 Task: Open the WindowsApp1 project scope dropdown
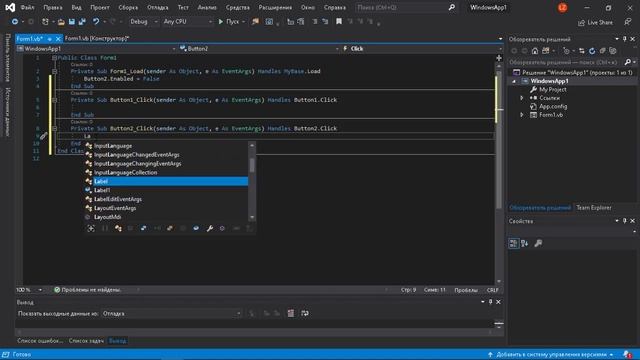pyautogui.click(x=96, y=49)
